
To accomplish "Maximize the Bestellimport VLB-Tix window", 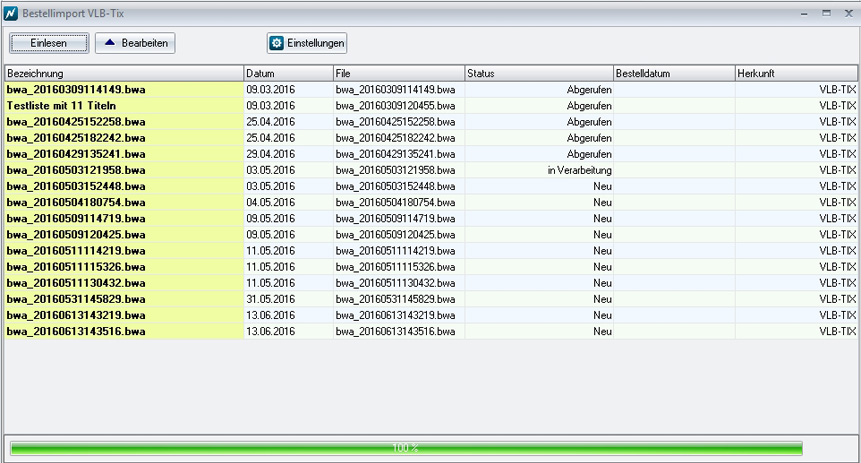I will (x=826, y=13).
